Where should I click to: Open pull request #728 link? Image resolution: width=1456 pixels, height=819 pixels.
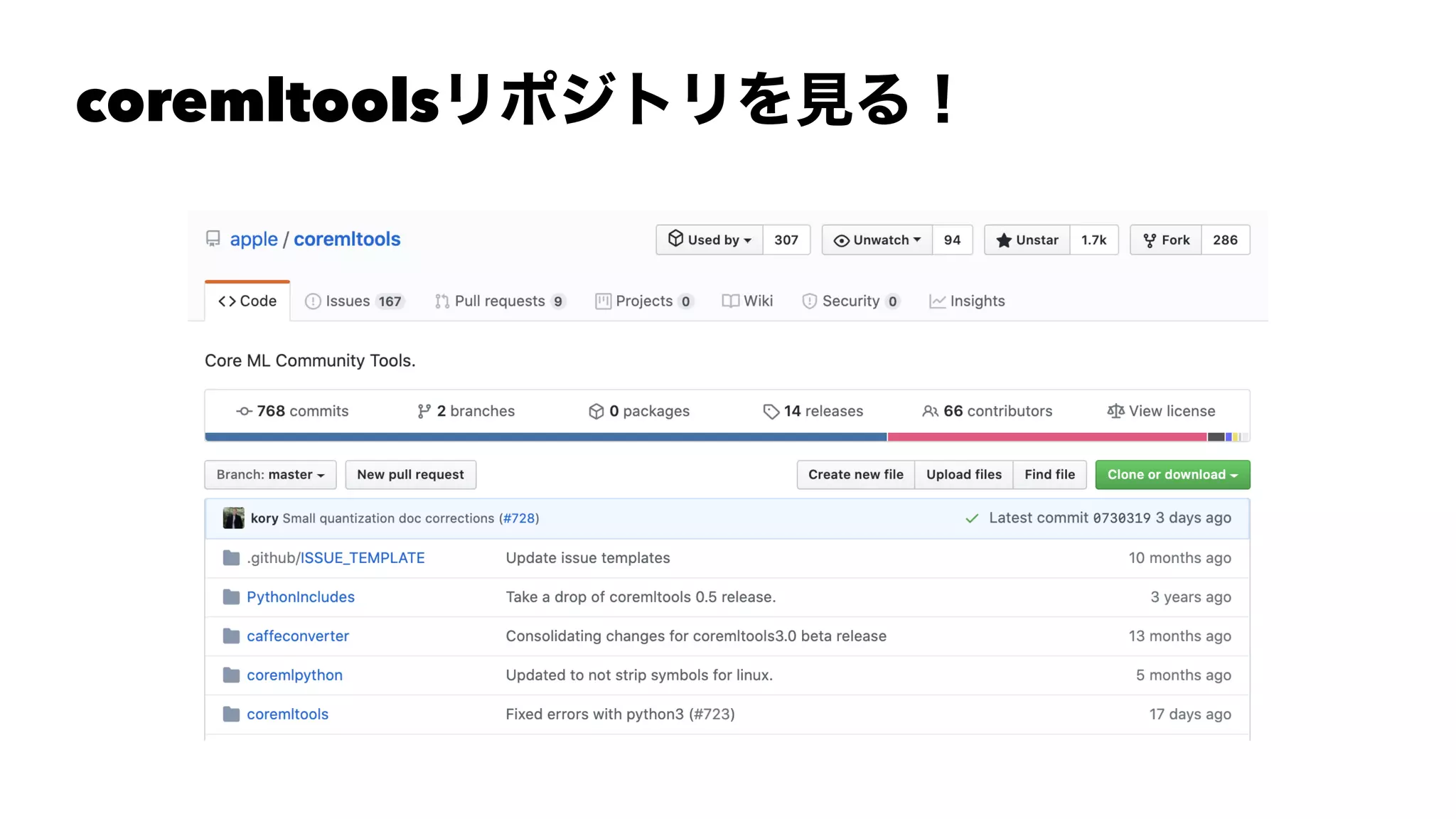point(519,519)
